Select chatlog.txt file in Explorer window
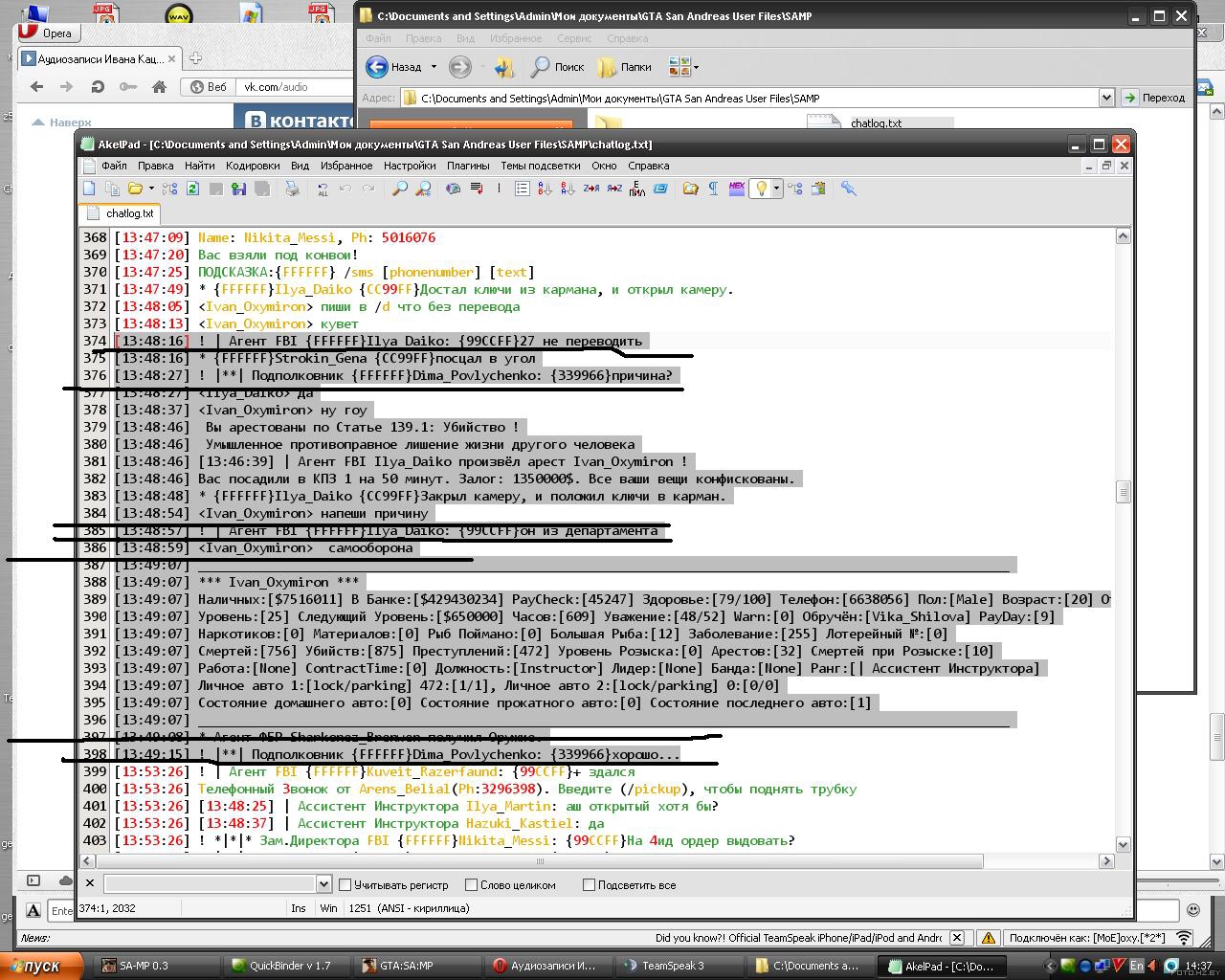This screenshot has width=1225, height=980. pos(876,122)
